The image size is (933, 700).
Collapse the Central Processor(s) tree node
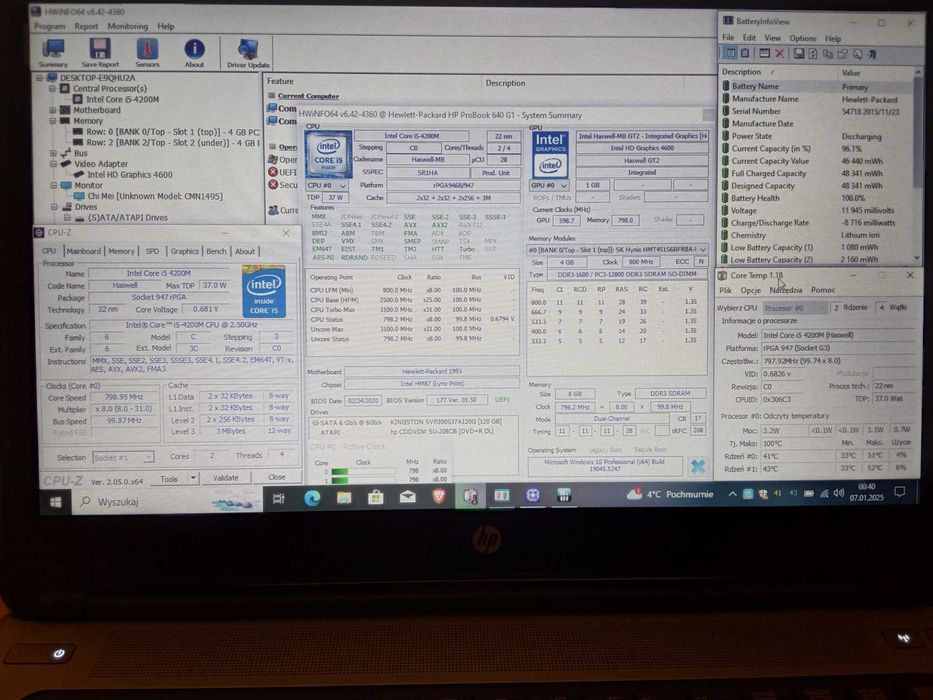[52, 88]
